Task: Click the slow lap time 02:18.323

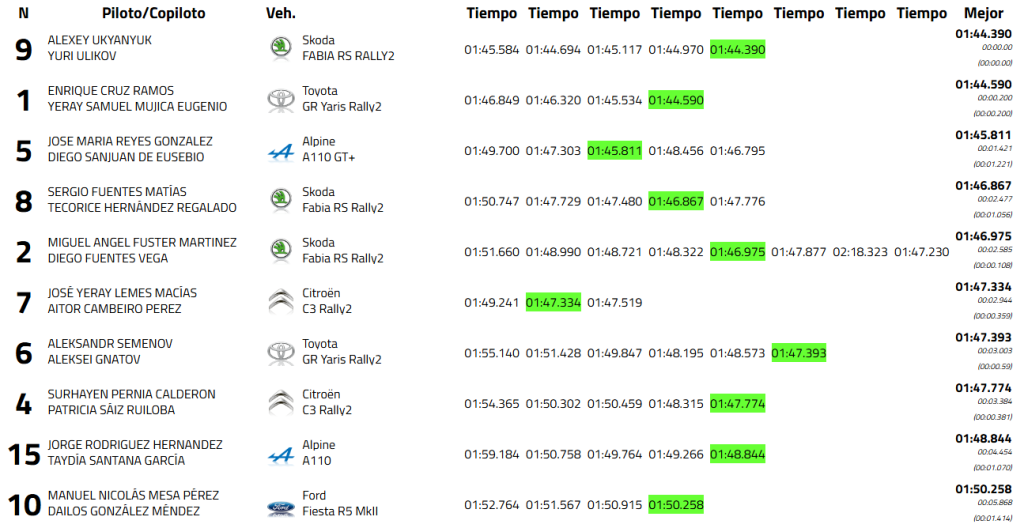Action: pyautogui.click(x=860, y=252)
